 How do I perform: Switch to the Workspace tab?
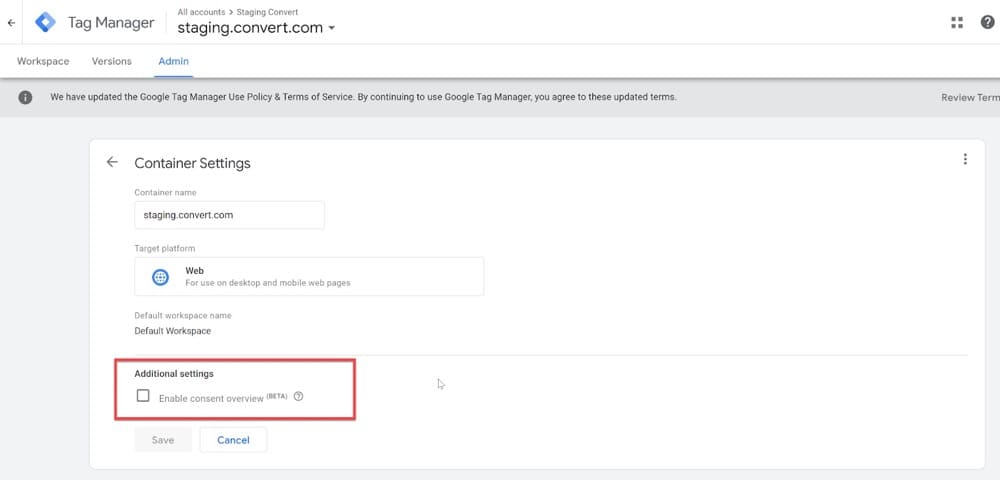(43, 61)
